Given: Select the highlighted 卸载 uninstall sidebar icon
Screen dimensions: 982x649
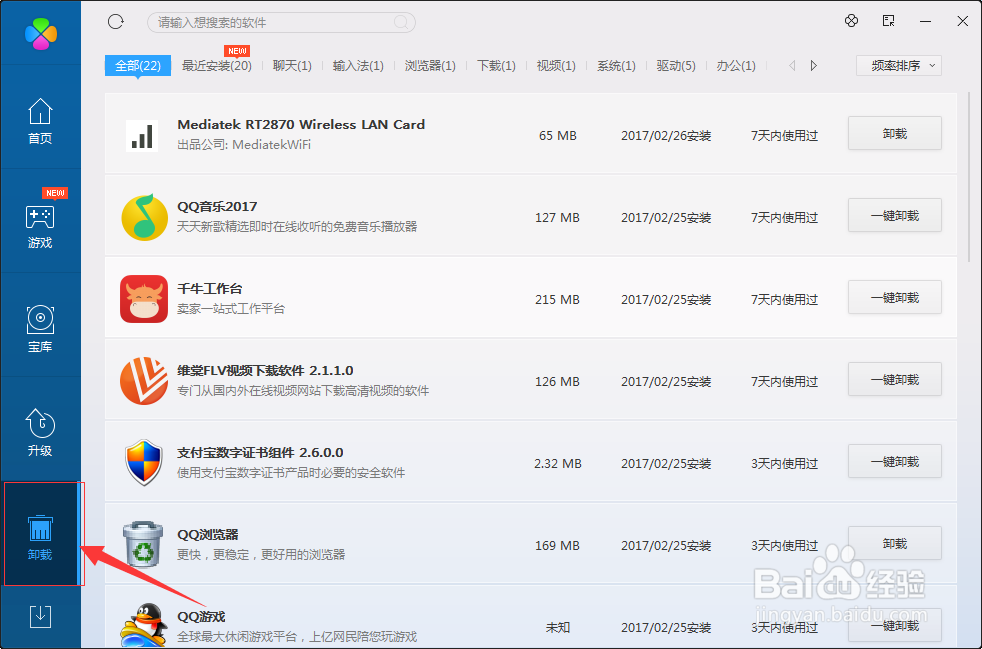Looking at the screenshot, I should tap(40, 533).
